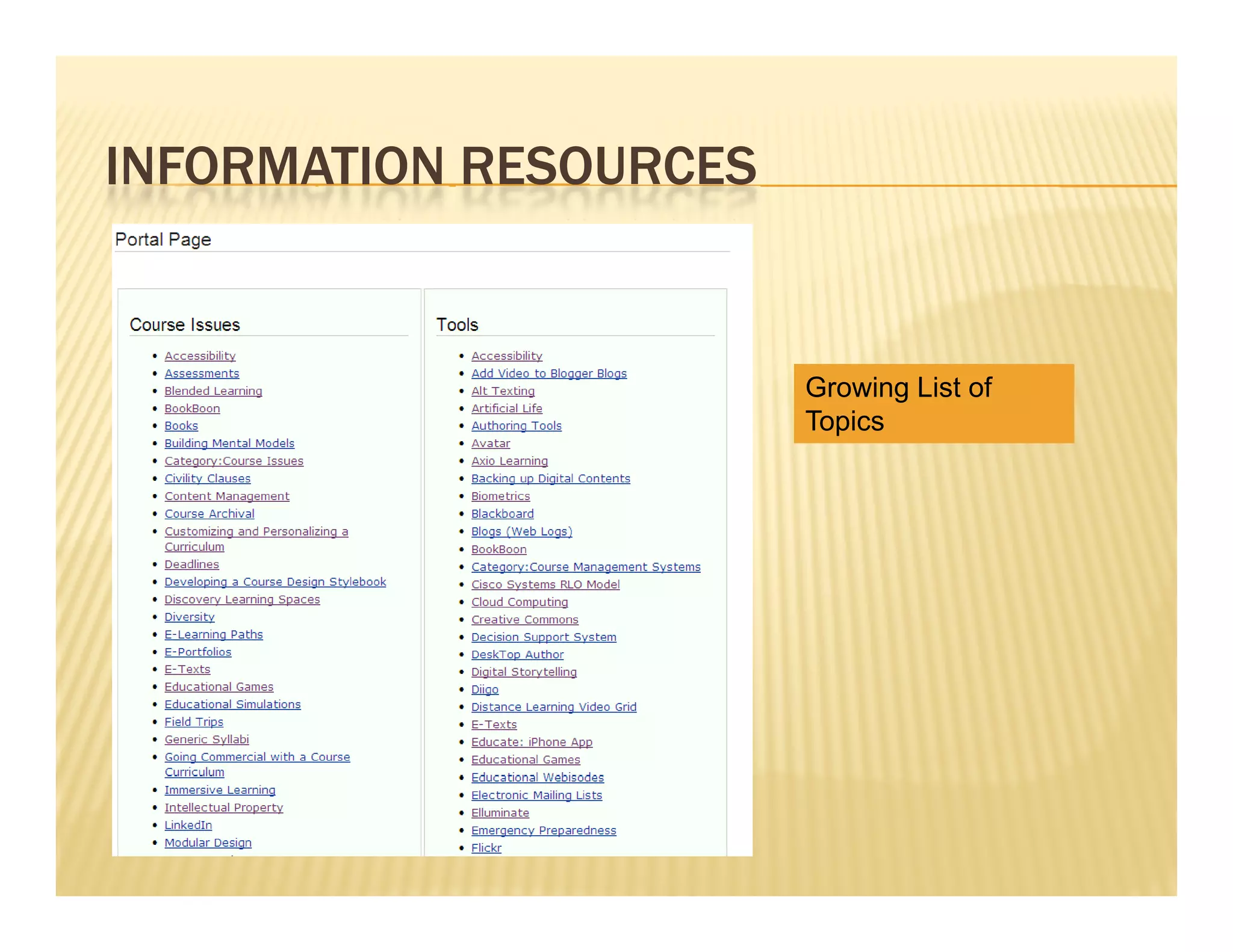Viewport: 1233px width, 952px height.
Task: Open Backing up Digital Contents link
Action: coord(551,478)
